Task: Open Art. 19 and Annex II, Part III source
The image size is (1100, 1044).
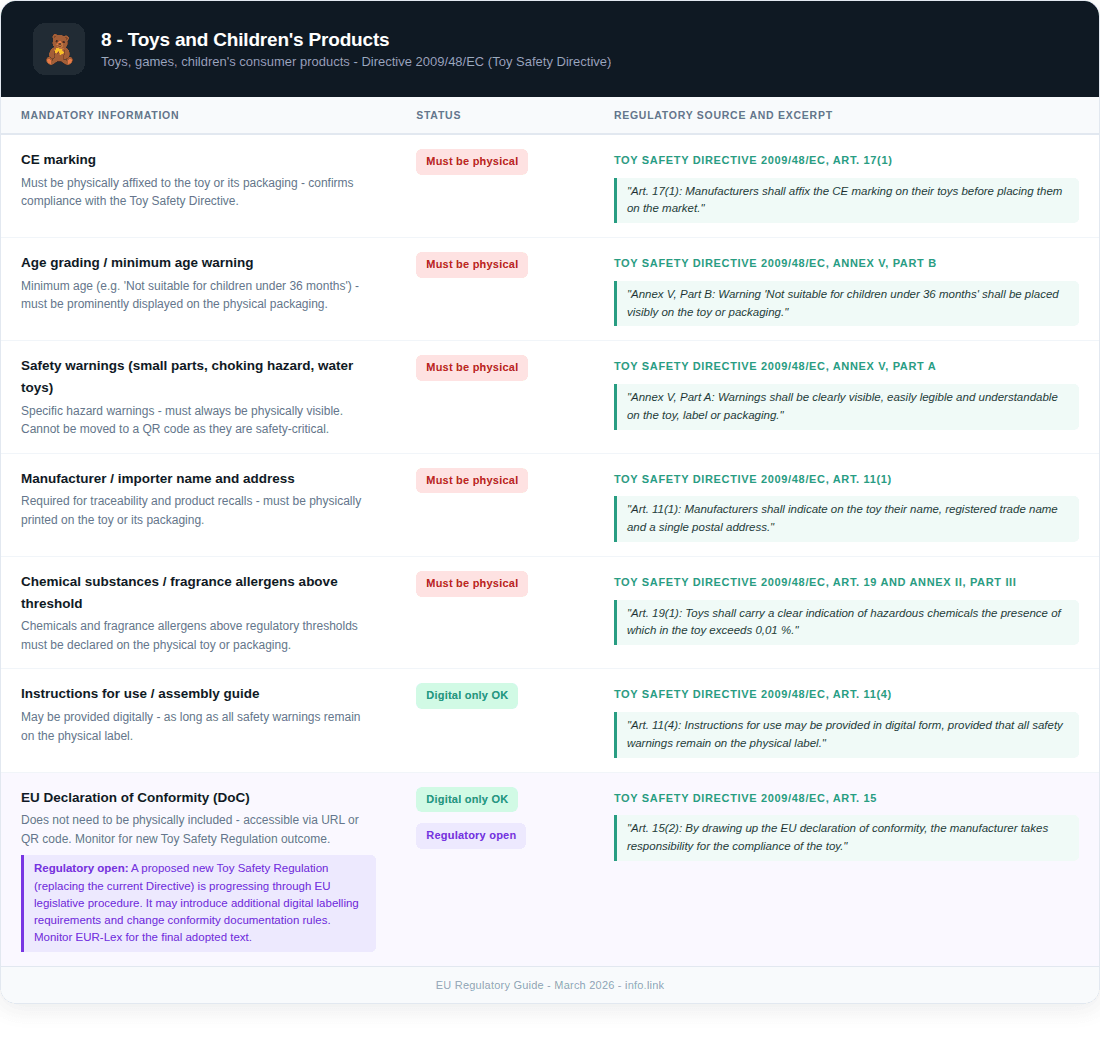Action: click(814, 583)
